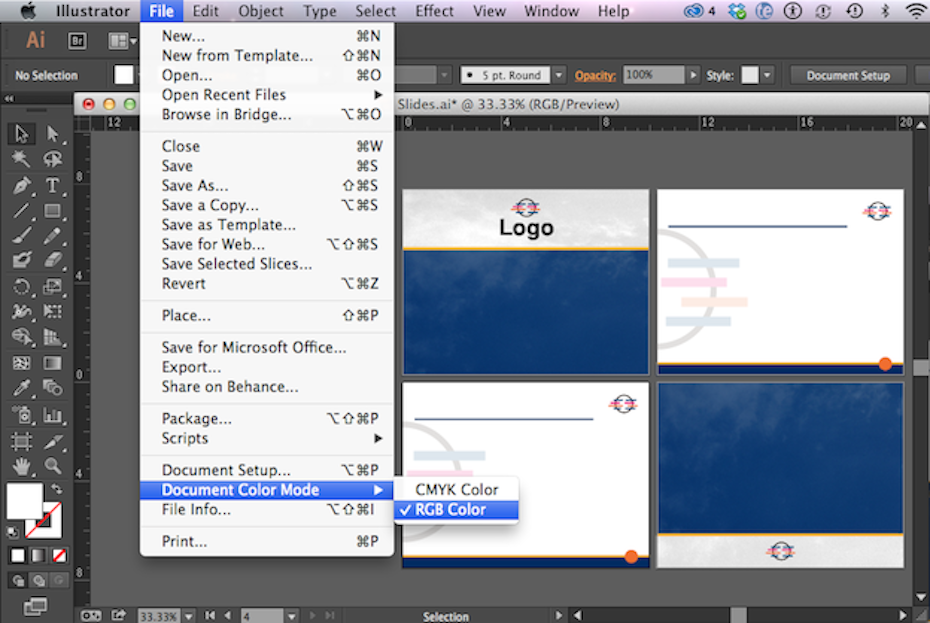Pick the Magic Wand tool
Screen dimensions: 930x623
tap(22, 160)
